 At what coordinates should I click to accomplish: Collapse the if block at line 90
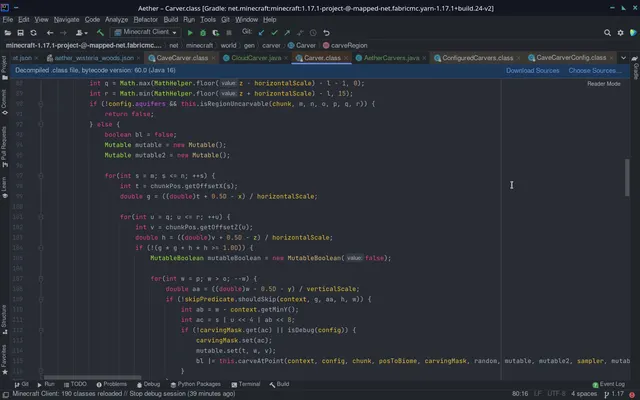(40, 104)
